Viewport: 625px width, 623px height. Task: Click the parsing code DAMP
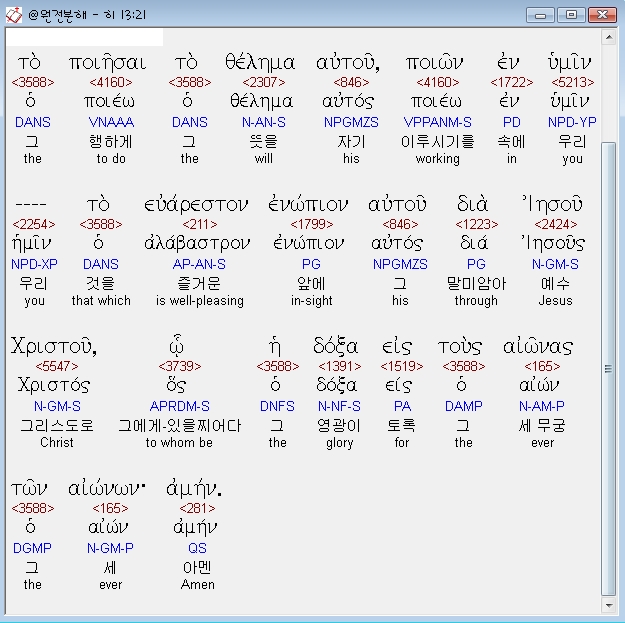464,406
